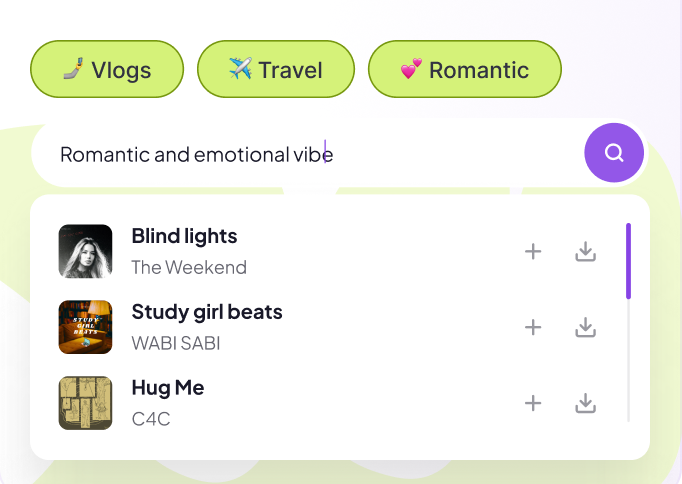Download the Blind lights track

coord(586,252)
